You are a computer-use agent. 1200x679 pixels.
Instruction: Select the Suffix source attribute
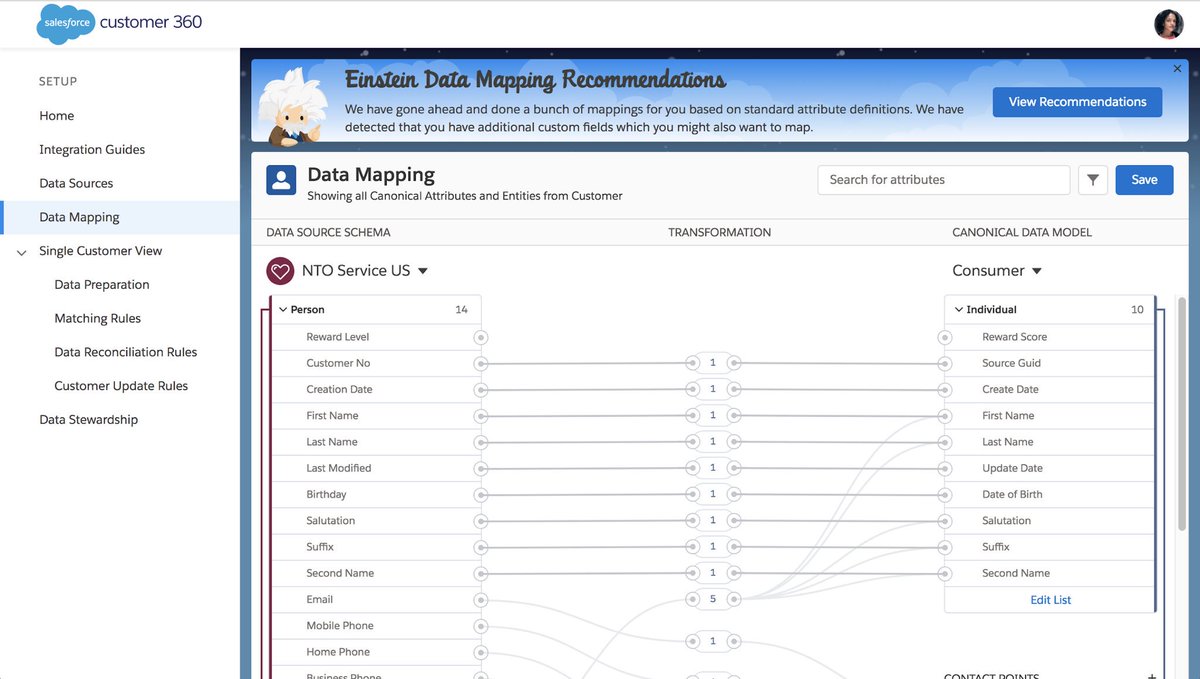pos(376,547)
